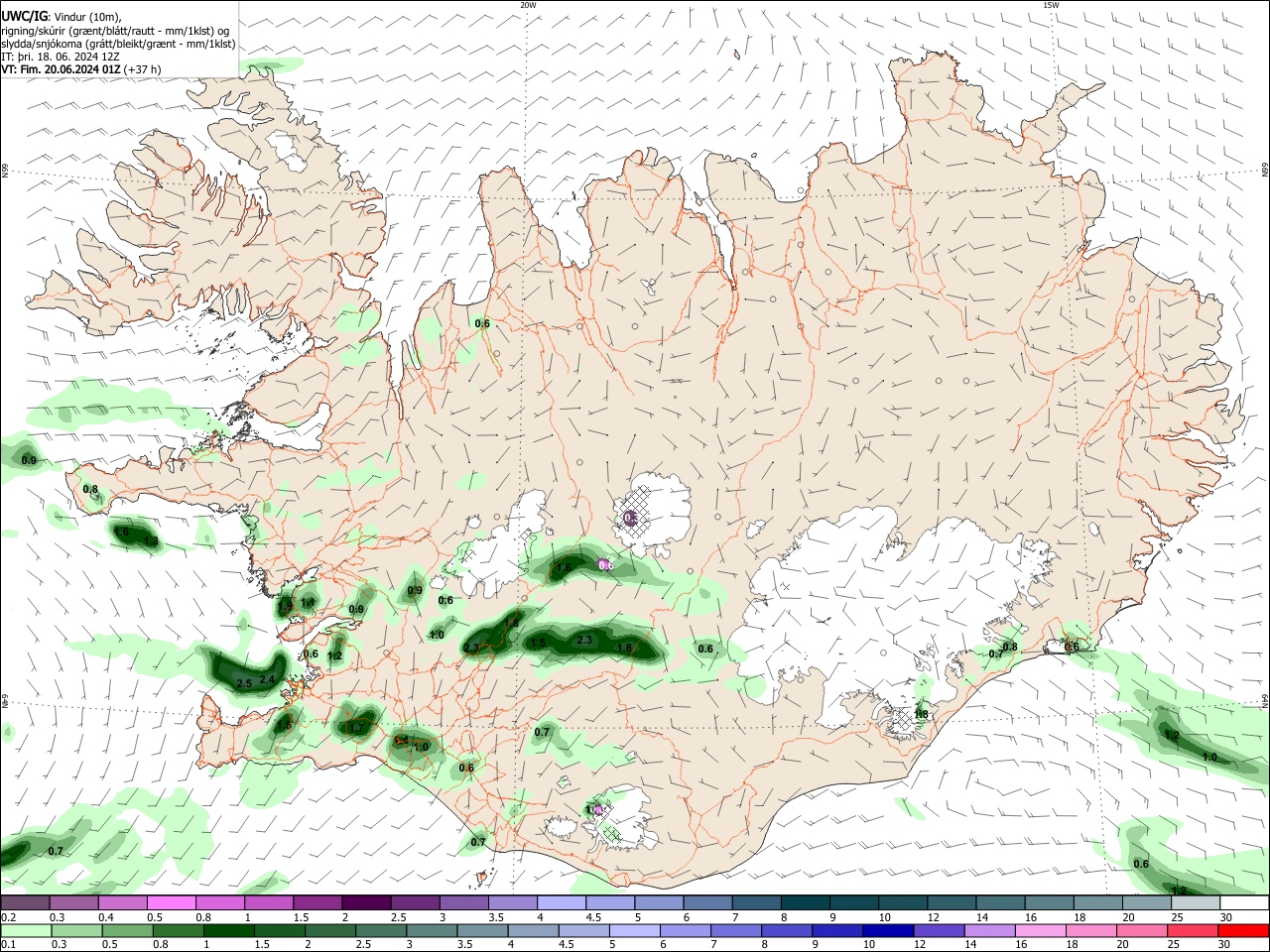The width and height of the screenshot is (1270, 952).
Task: Pick the deep navy 10 swatch in the rain legend
Action: [888, 931]
